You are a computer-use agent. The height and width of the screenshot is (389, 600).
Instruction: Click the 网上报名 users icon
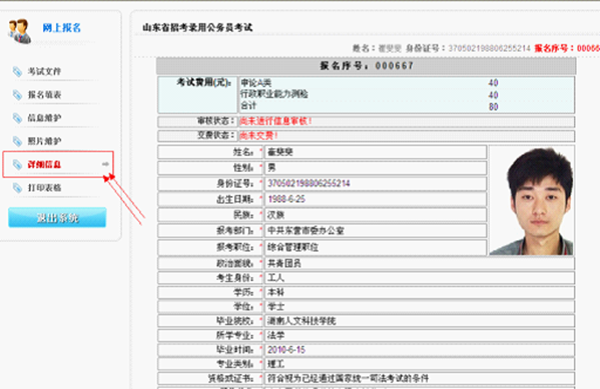point(20,31)
